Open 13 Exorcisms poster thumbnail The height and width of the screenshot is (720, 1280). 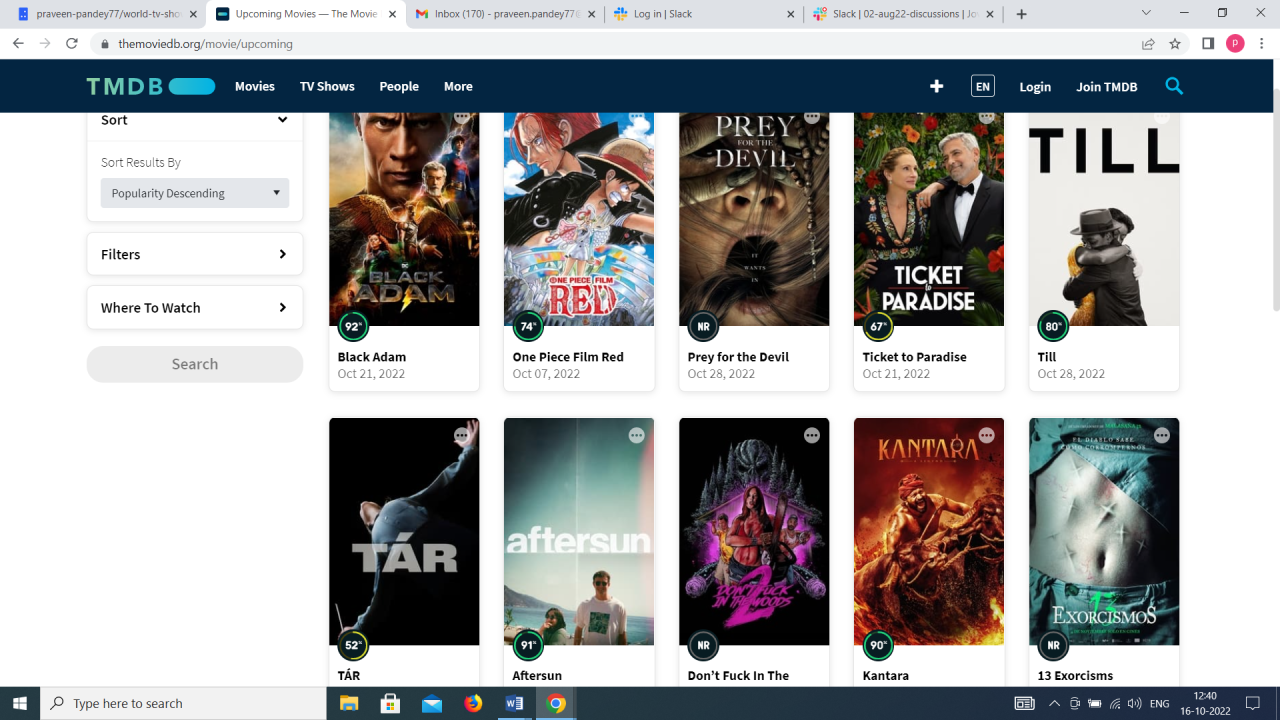1104,531
